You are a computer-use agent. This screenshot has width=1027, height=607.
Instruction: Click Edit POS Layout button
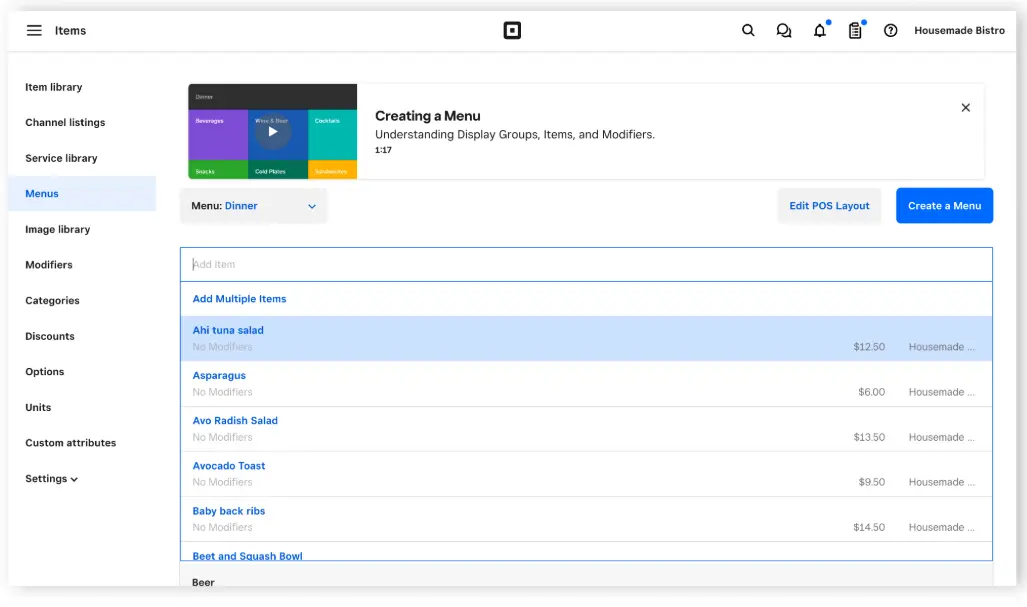pos(829,206)
